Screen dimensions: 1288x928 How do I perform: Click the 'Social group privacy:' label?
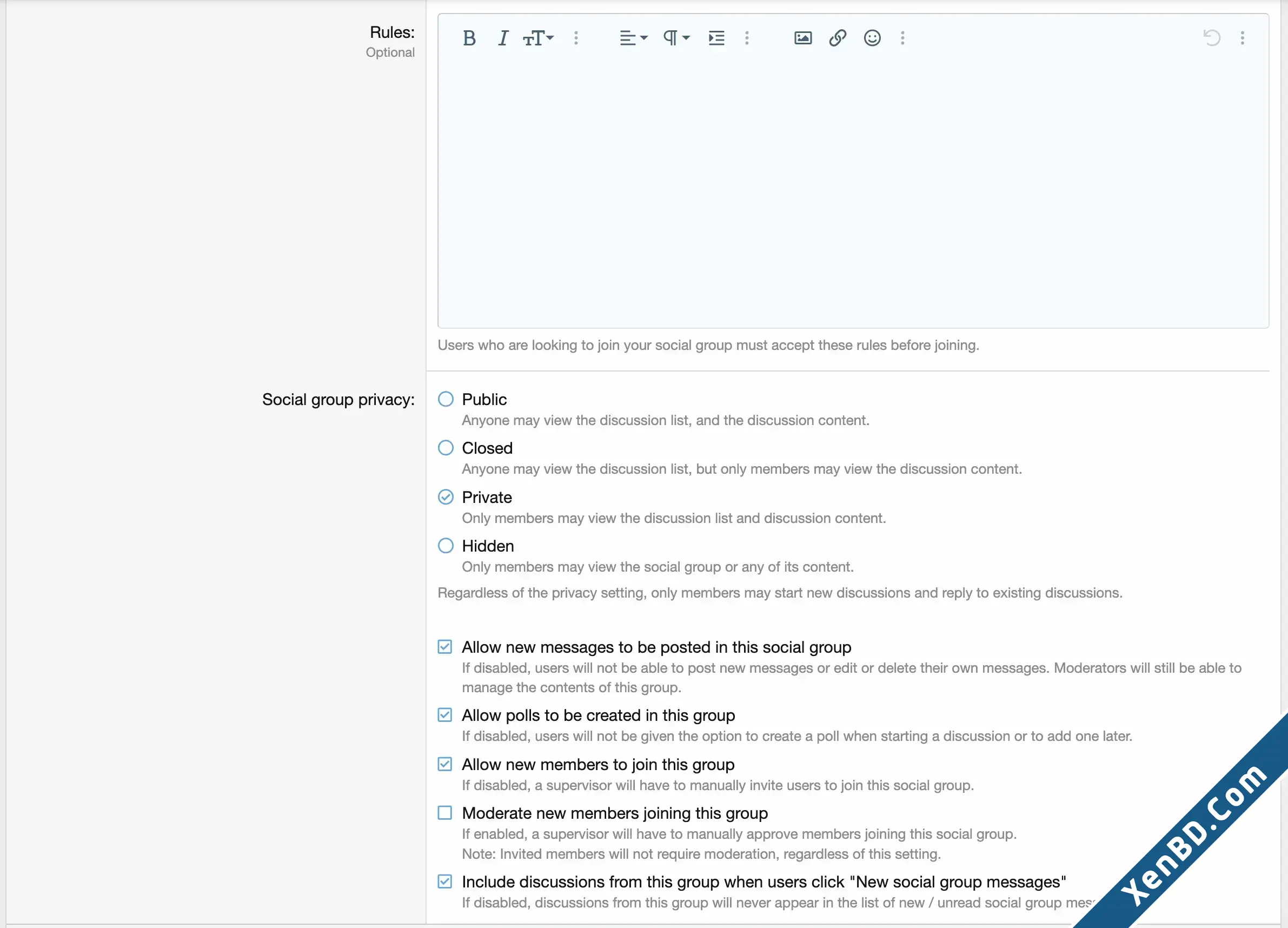tap(338, 400)
